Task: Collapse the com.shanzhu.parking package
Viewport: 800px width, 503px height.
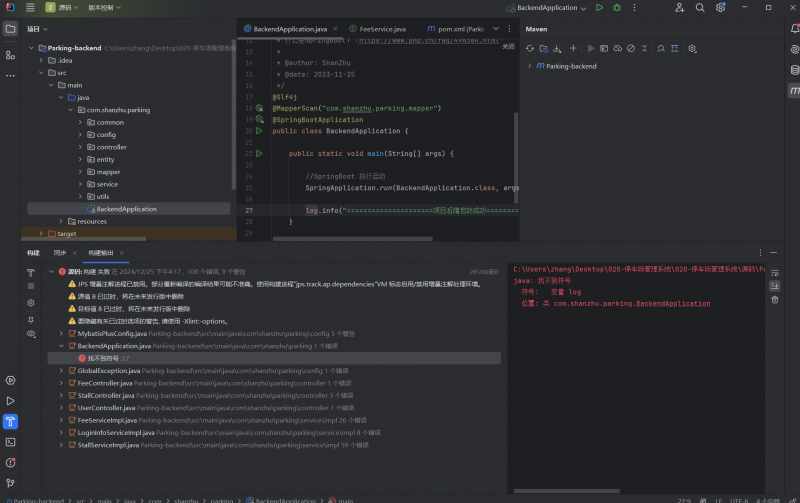Action: [x=70, y=110]
